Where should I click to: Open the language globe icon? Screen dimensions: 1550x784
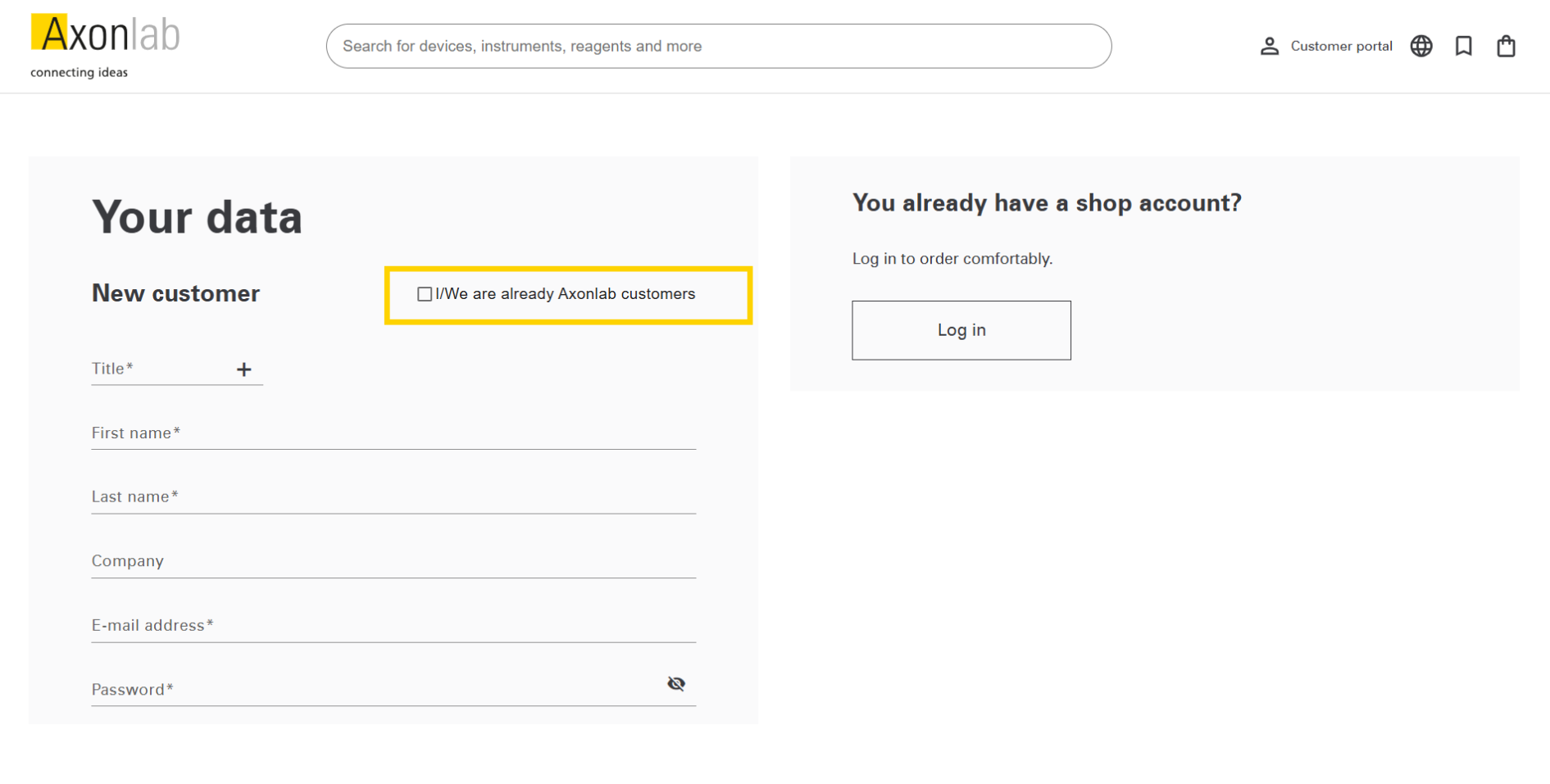pos(1420,46)
